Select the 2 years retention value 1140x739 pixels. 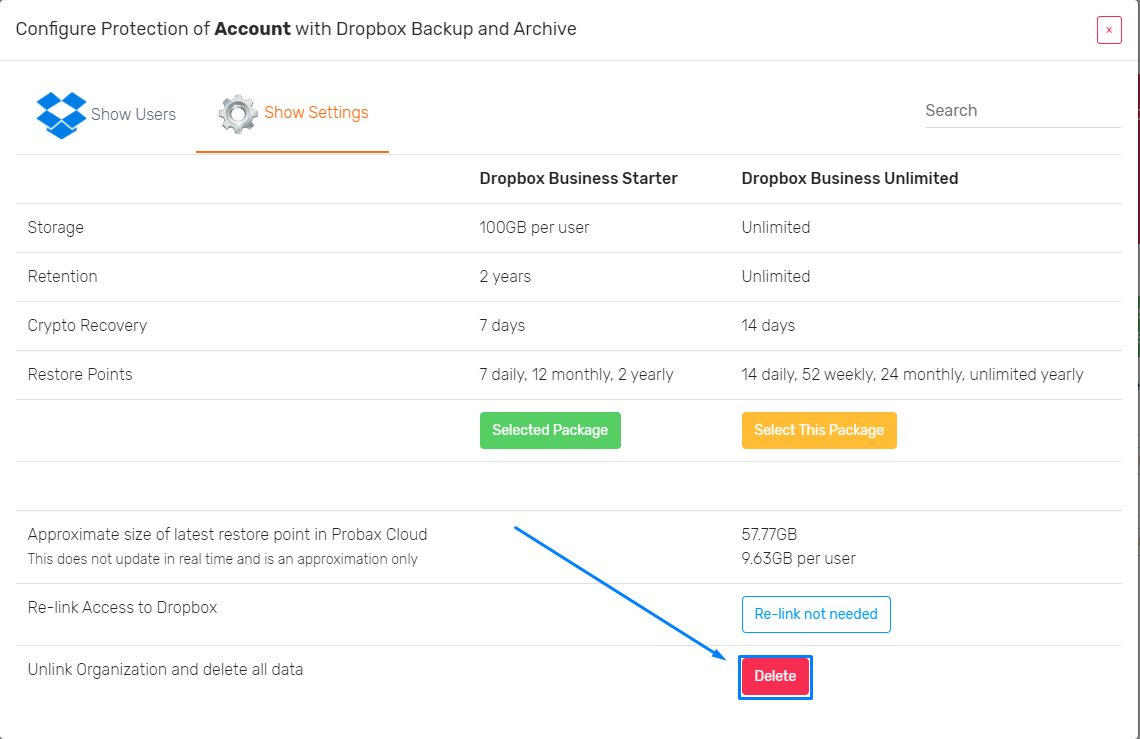pos(505,276)
